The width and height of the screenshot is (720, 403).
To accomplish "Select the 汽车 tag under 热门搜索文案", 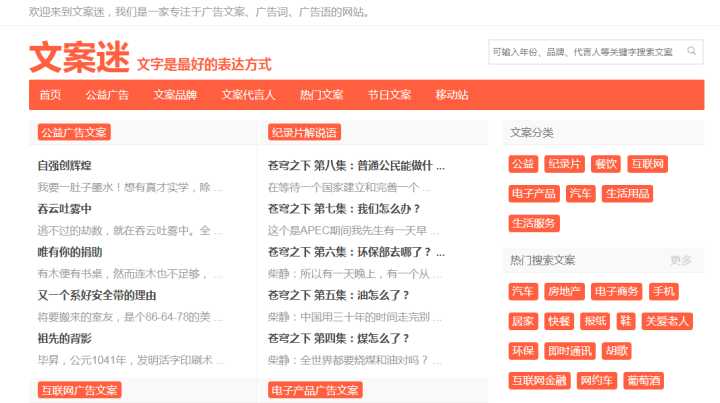I will point(523,291).
